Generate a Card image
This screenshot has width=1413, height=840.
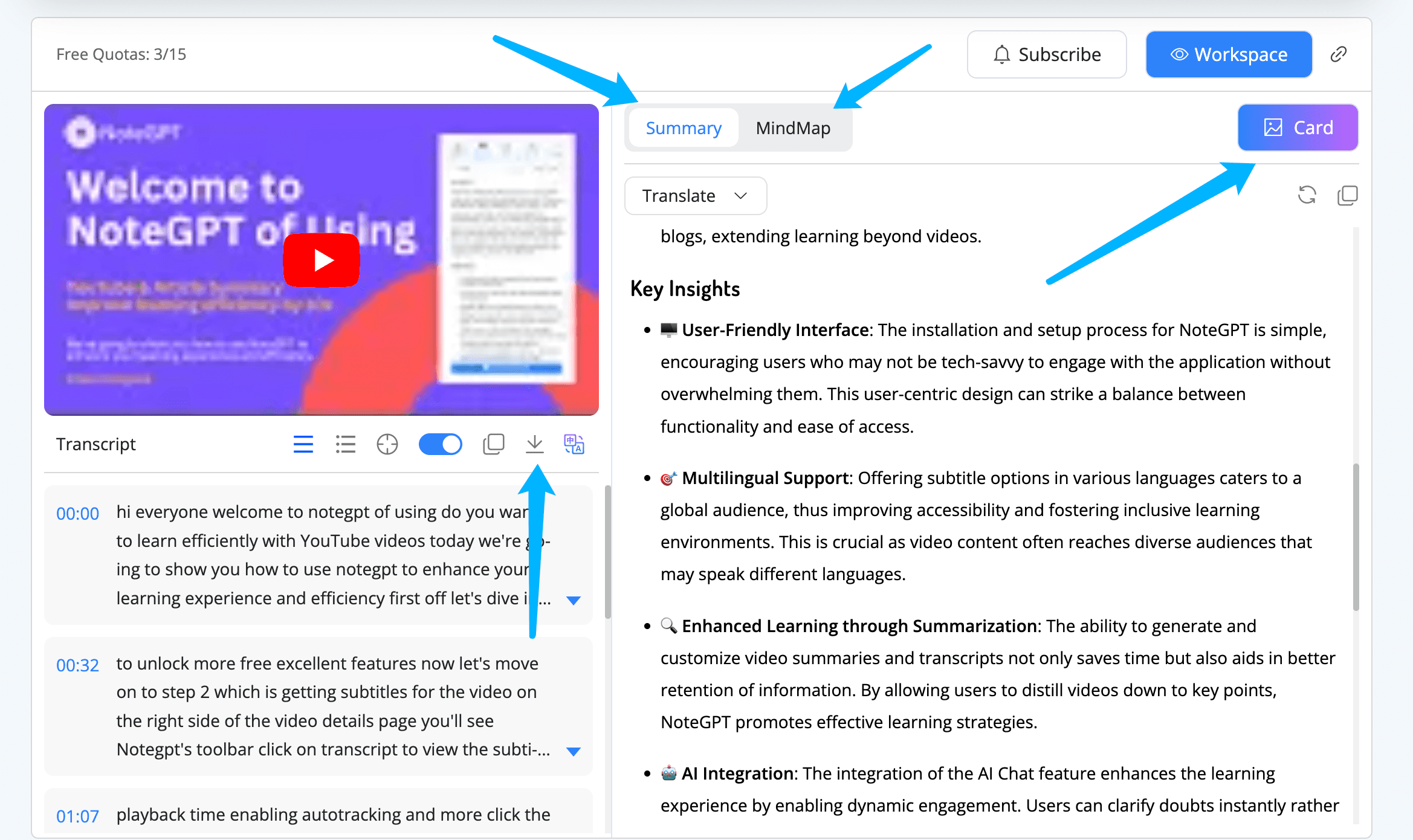pos(1298,128)
